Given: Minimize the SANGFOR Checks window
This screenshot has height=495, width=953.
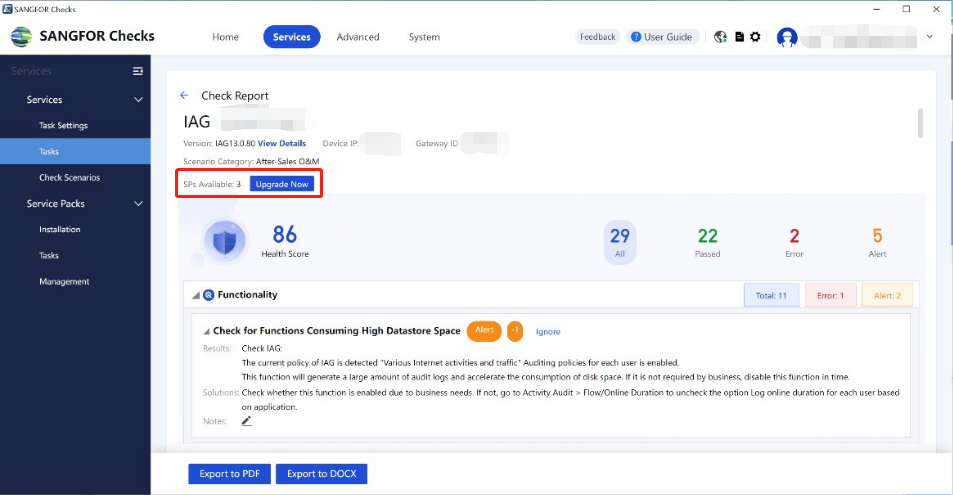Looking at the screenshot, I should [876, 9].
